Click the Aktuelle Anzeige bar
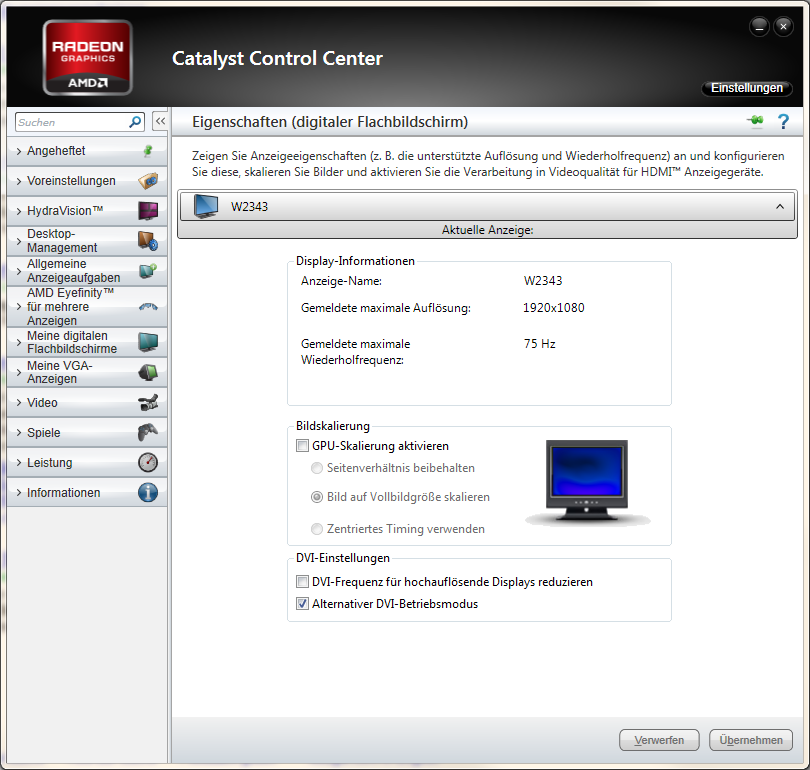The image size is (810, 770). coord(487,230)
